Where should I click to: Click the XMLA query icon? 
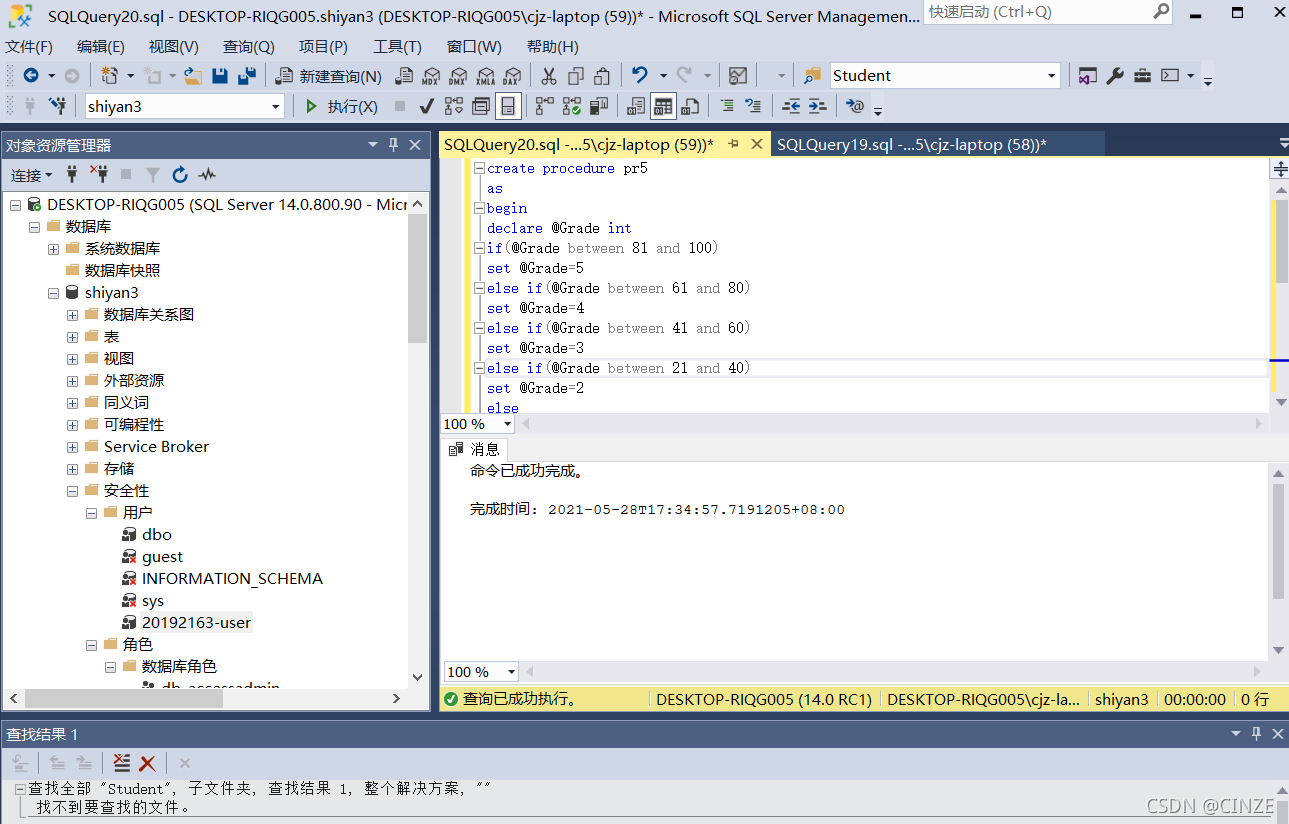click(x=486, y=75)
